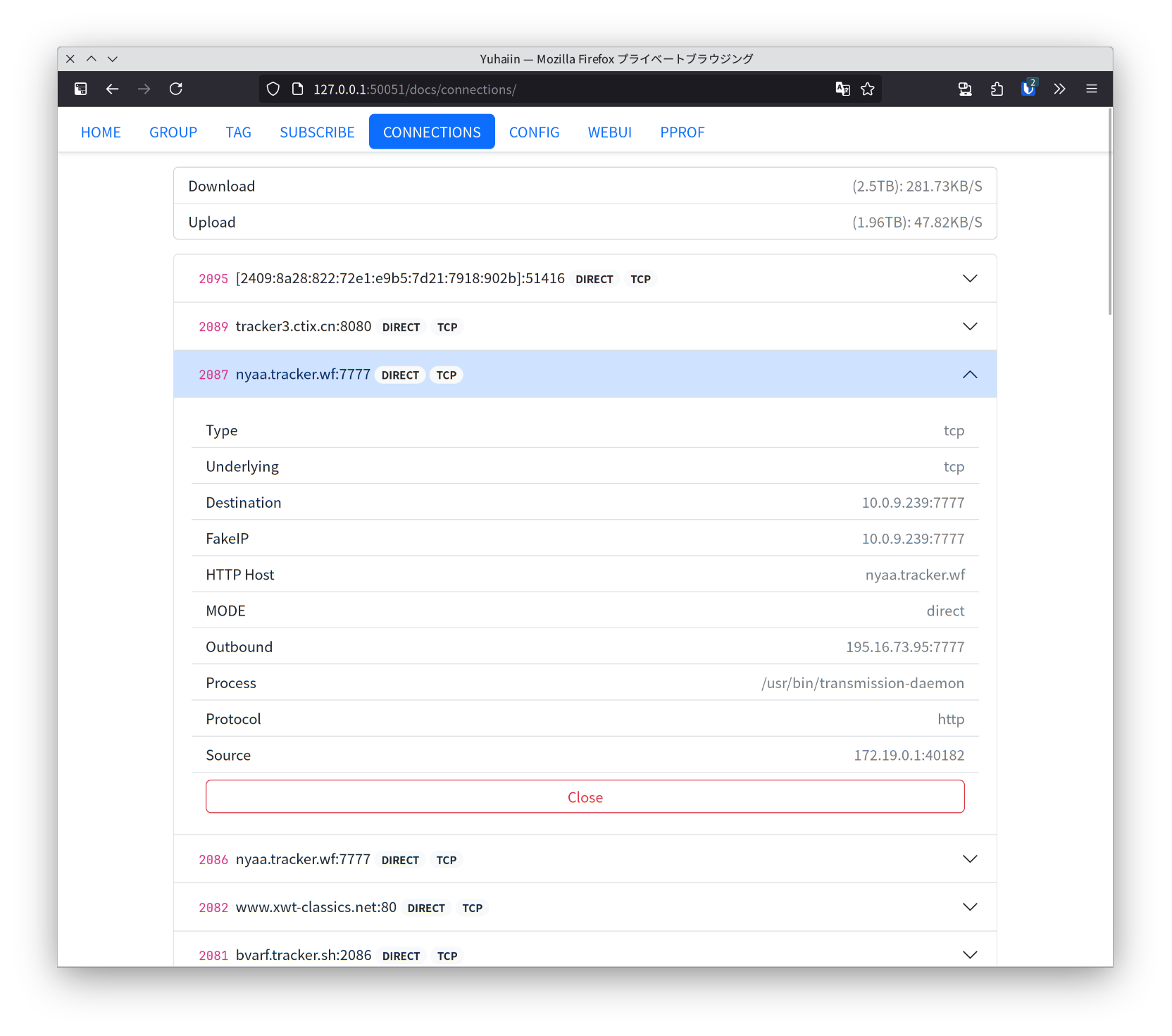
Task: Expand connection 2095 chevron
Action: 970,279
